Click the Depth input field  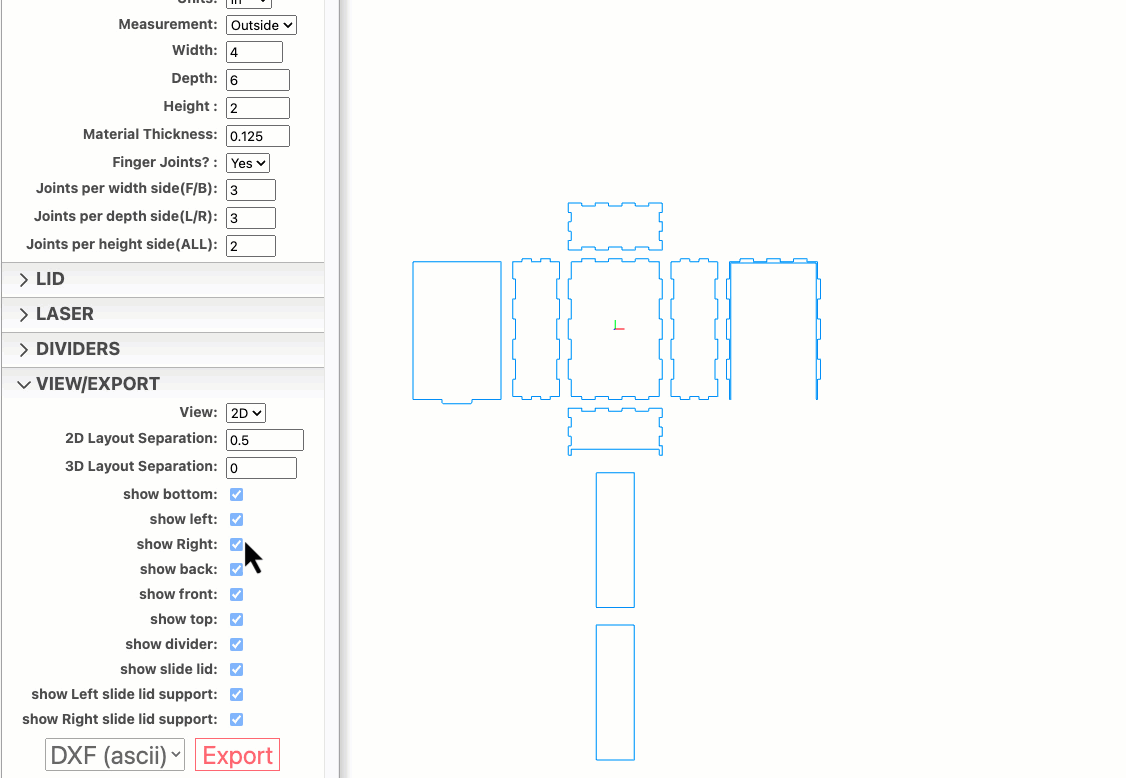258,80
